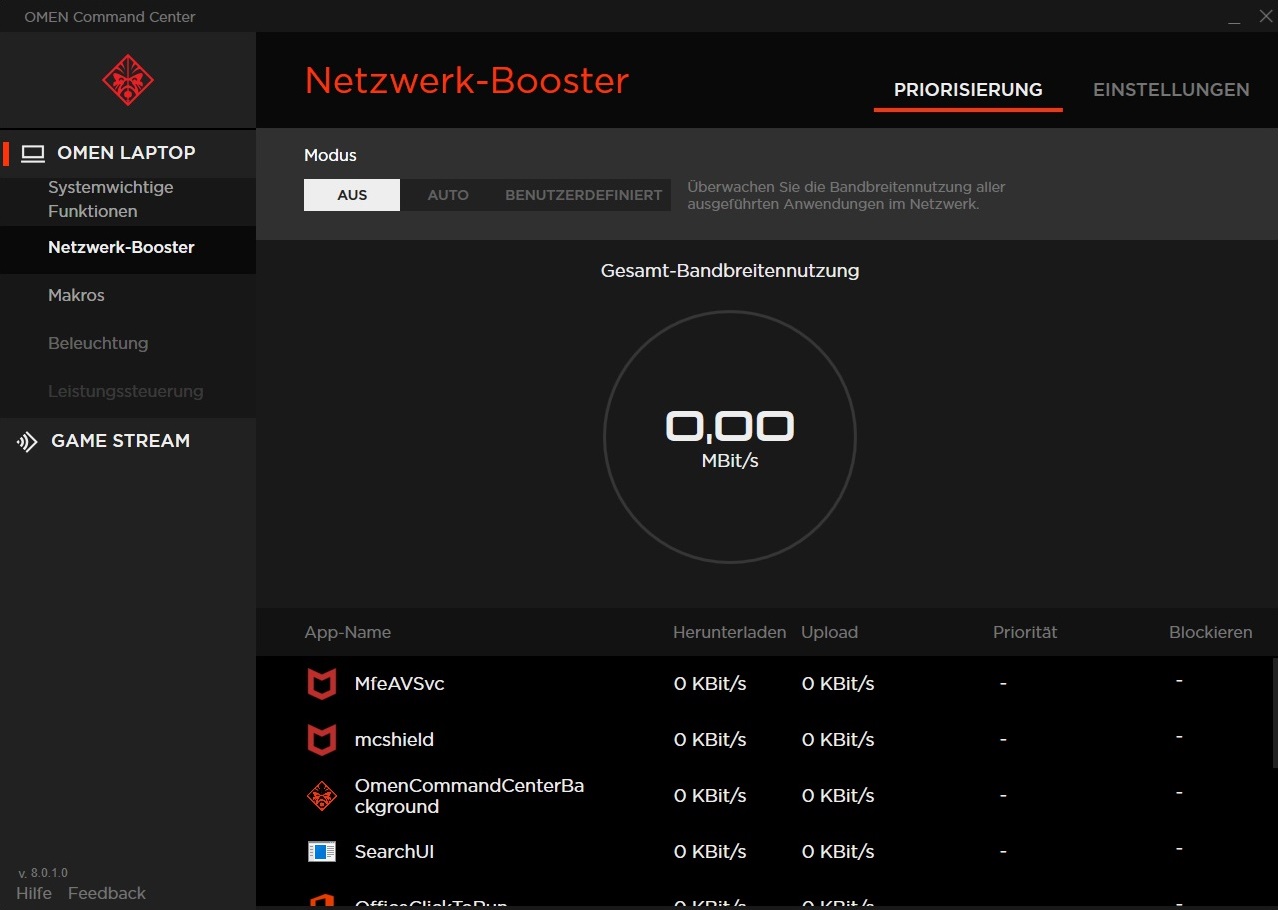Close the OMEN Command Center window
The image size is (1278, 910).
coord(1265,17)
